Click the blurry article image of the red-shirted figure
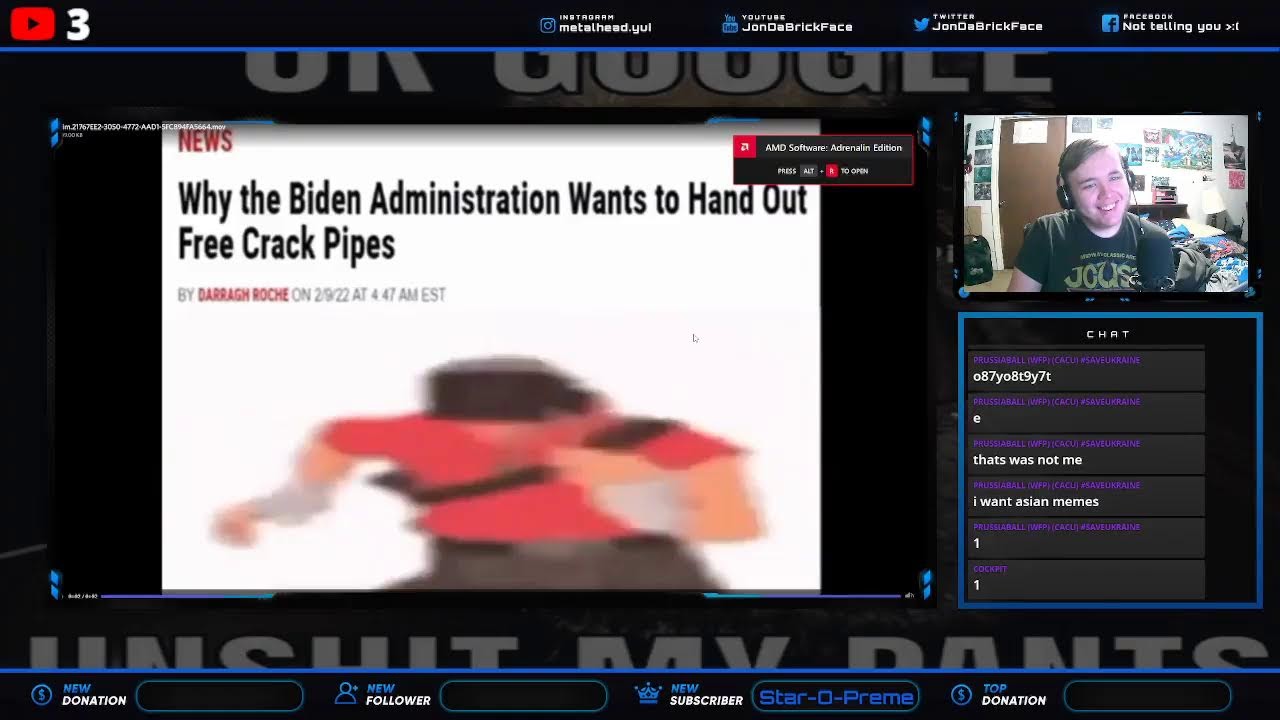The width and height of the screenshot is (1280, 720). coord(490,470)
